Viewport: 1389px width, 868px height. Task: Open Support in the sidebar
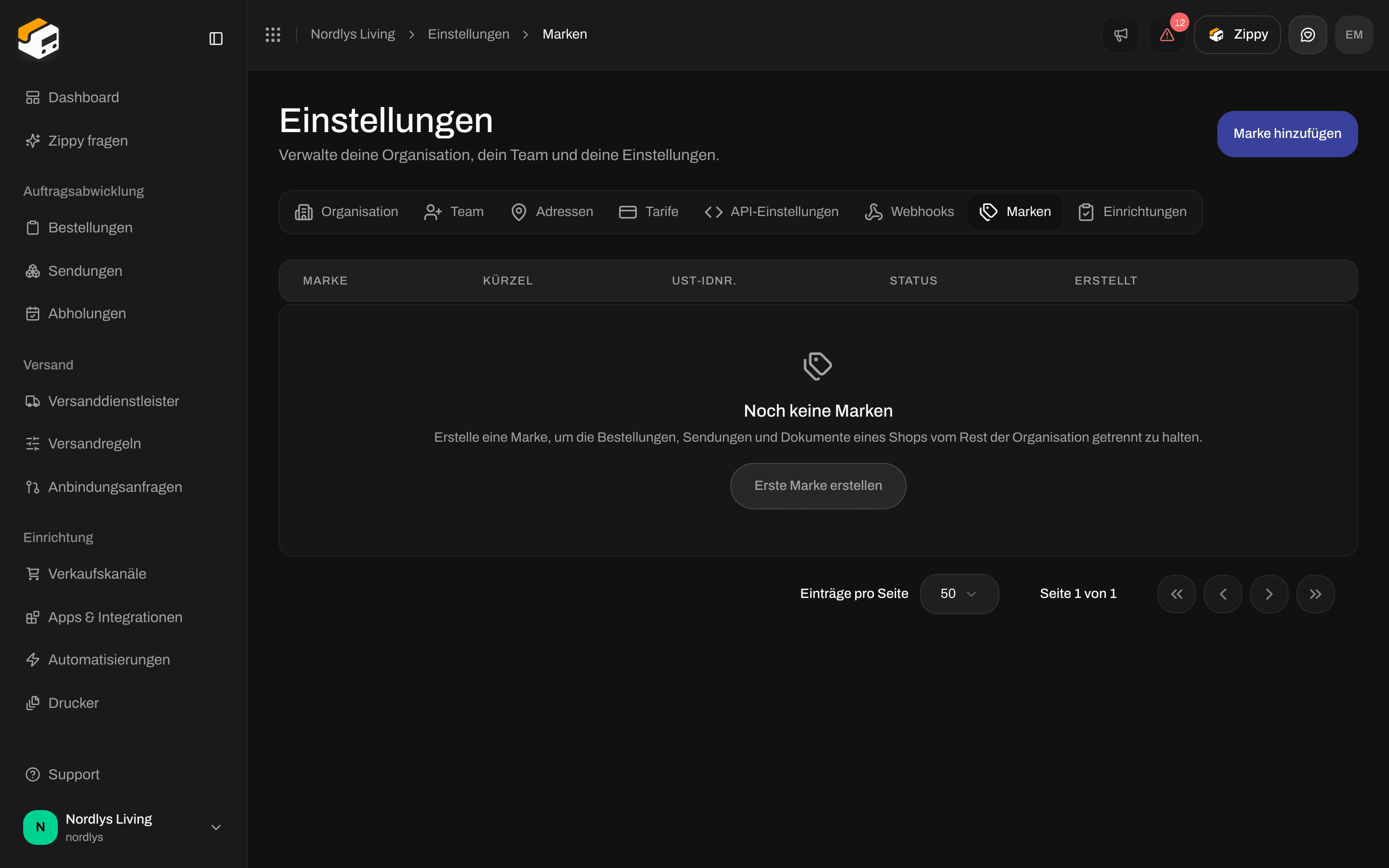[x=123, y=774]
